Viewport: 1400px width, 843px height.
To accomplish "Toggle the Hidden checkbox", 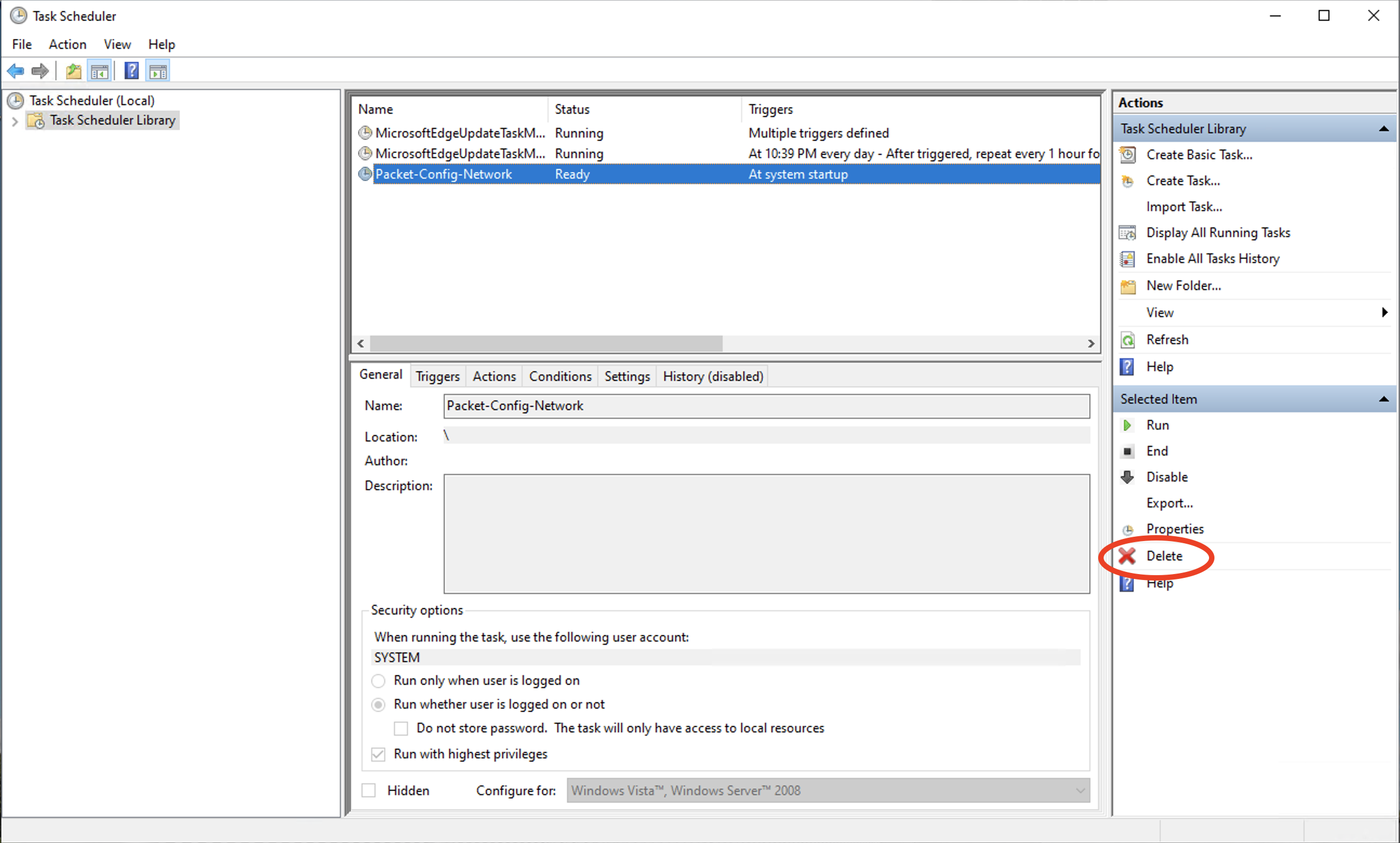I will (369, 790).
